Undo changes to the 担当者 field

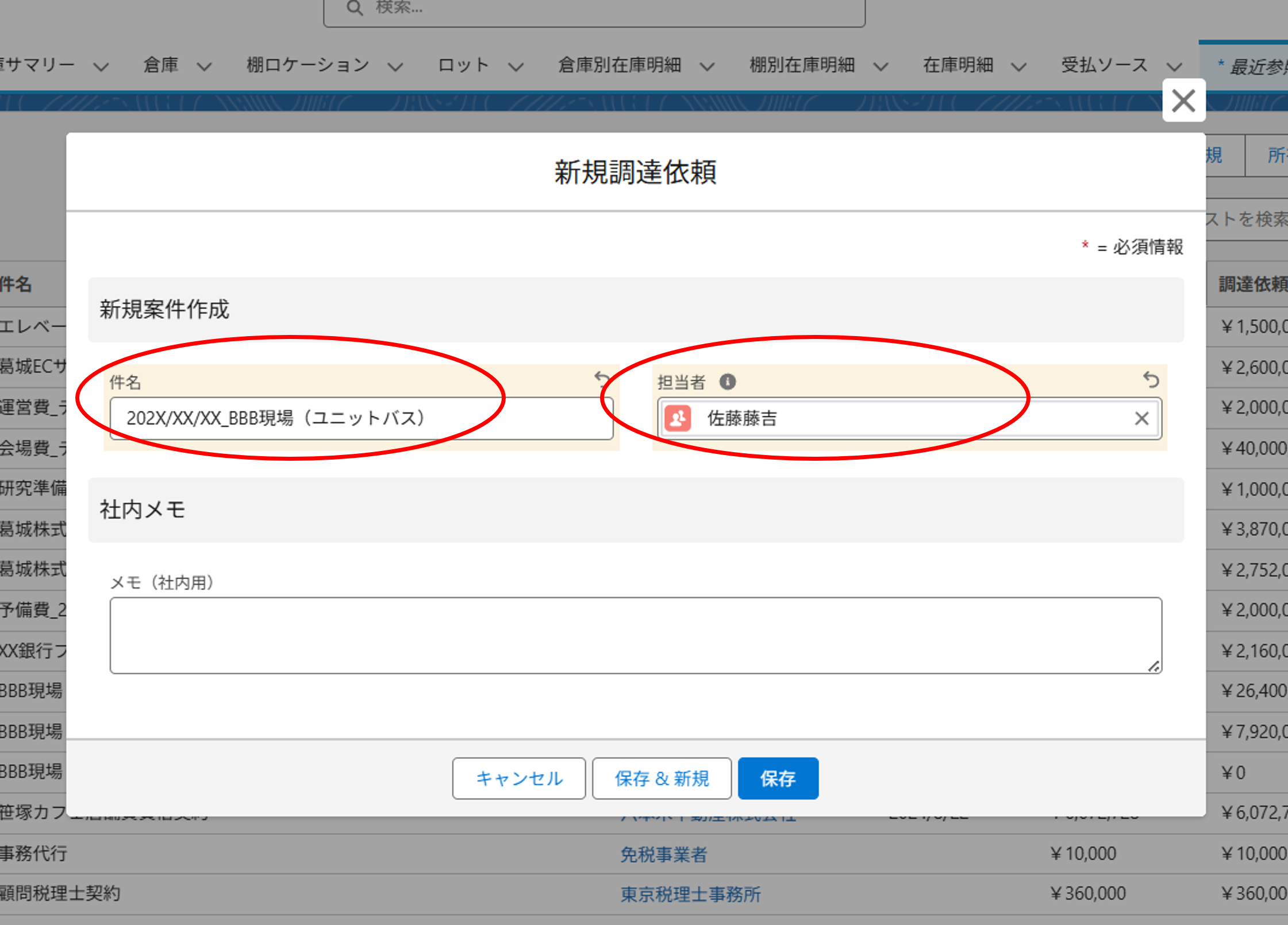1151,380
